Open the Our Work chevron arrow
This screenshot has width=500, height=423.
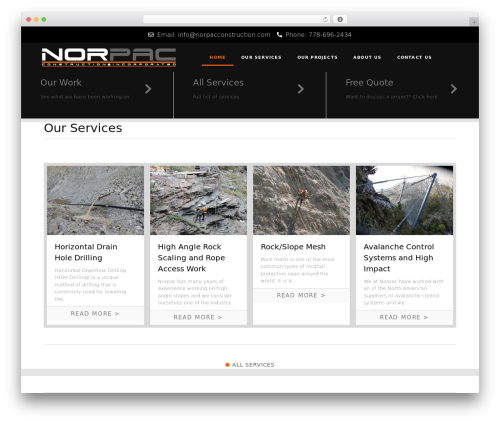(148, 89)
